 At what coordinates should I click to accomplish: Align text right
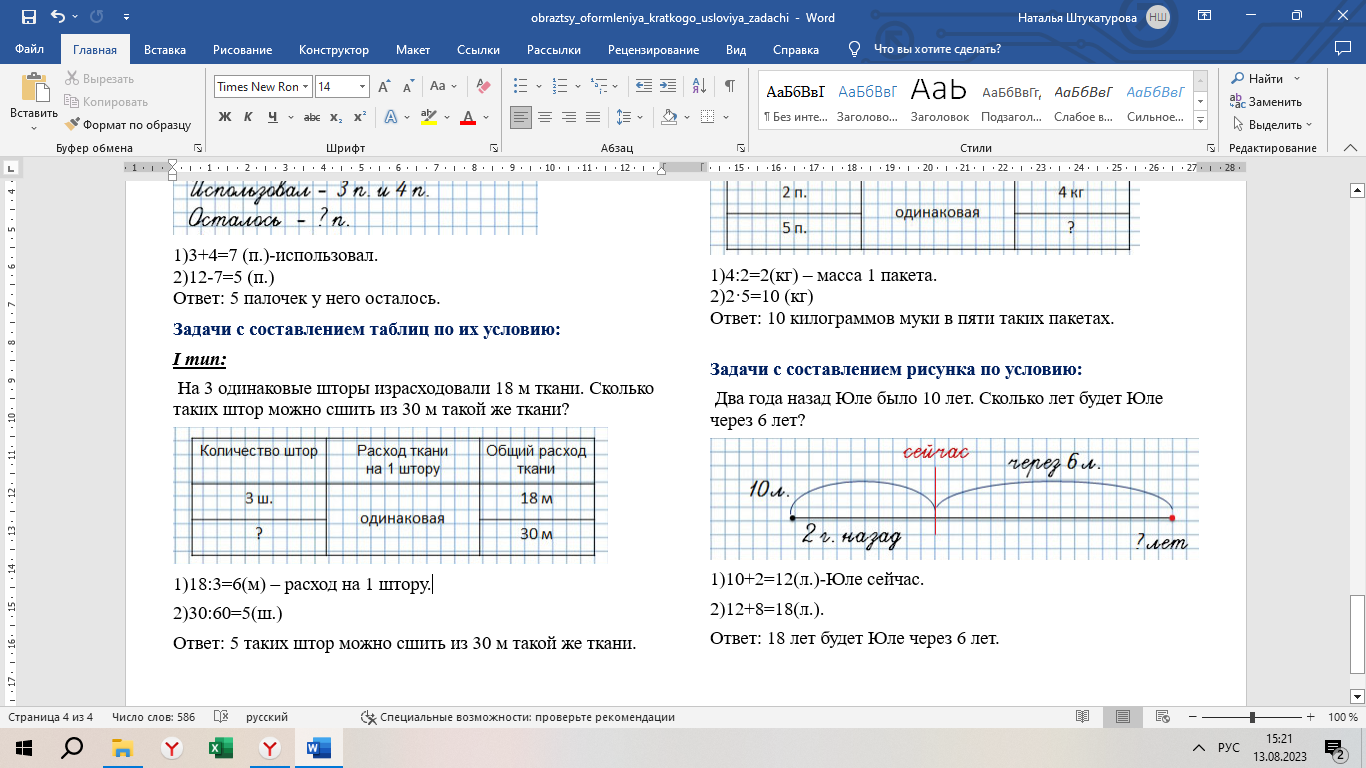(569, 117)
